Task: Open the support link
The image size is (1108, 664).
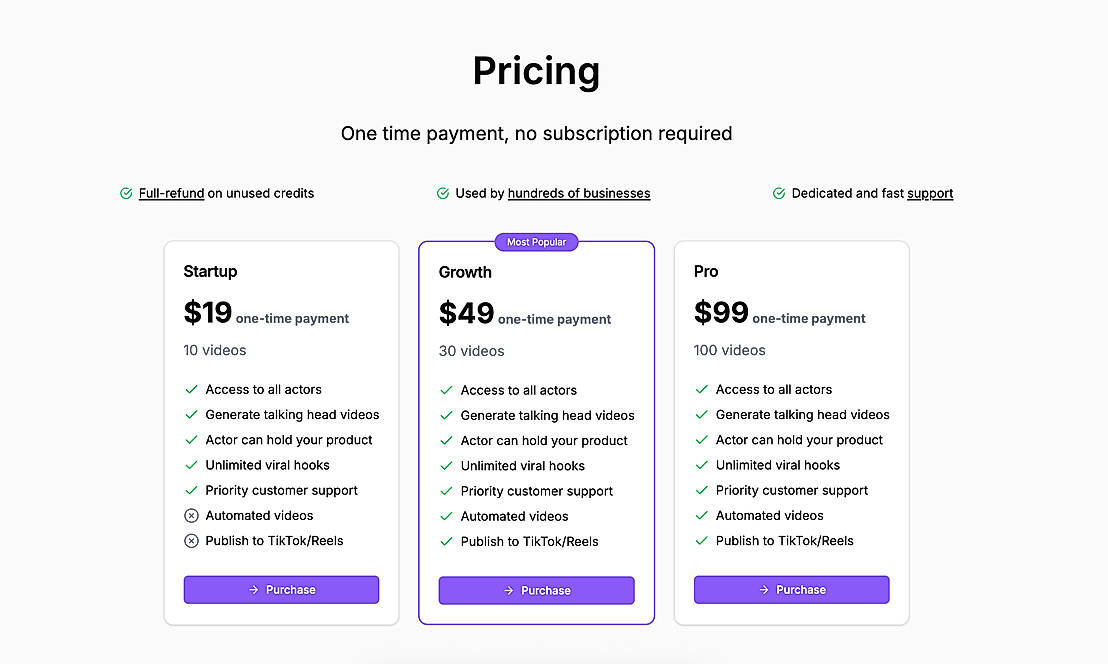Action: [930, 194]
